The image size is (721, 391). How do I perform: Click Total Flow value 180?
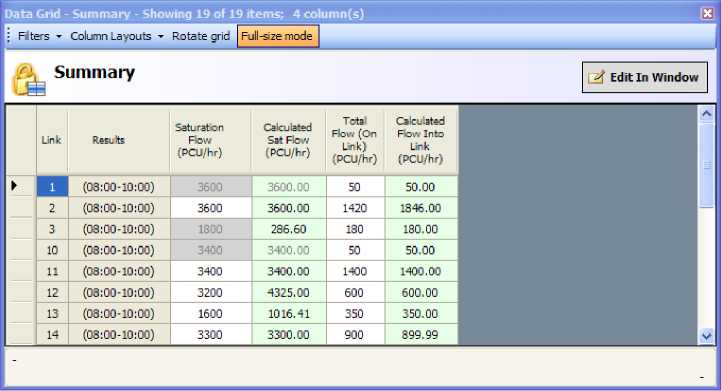[x=355, y=229]
